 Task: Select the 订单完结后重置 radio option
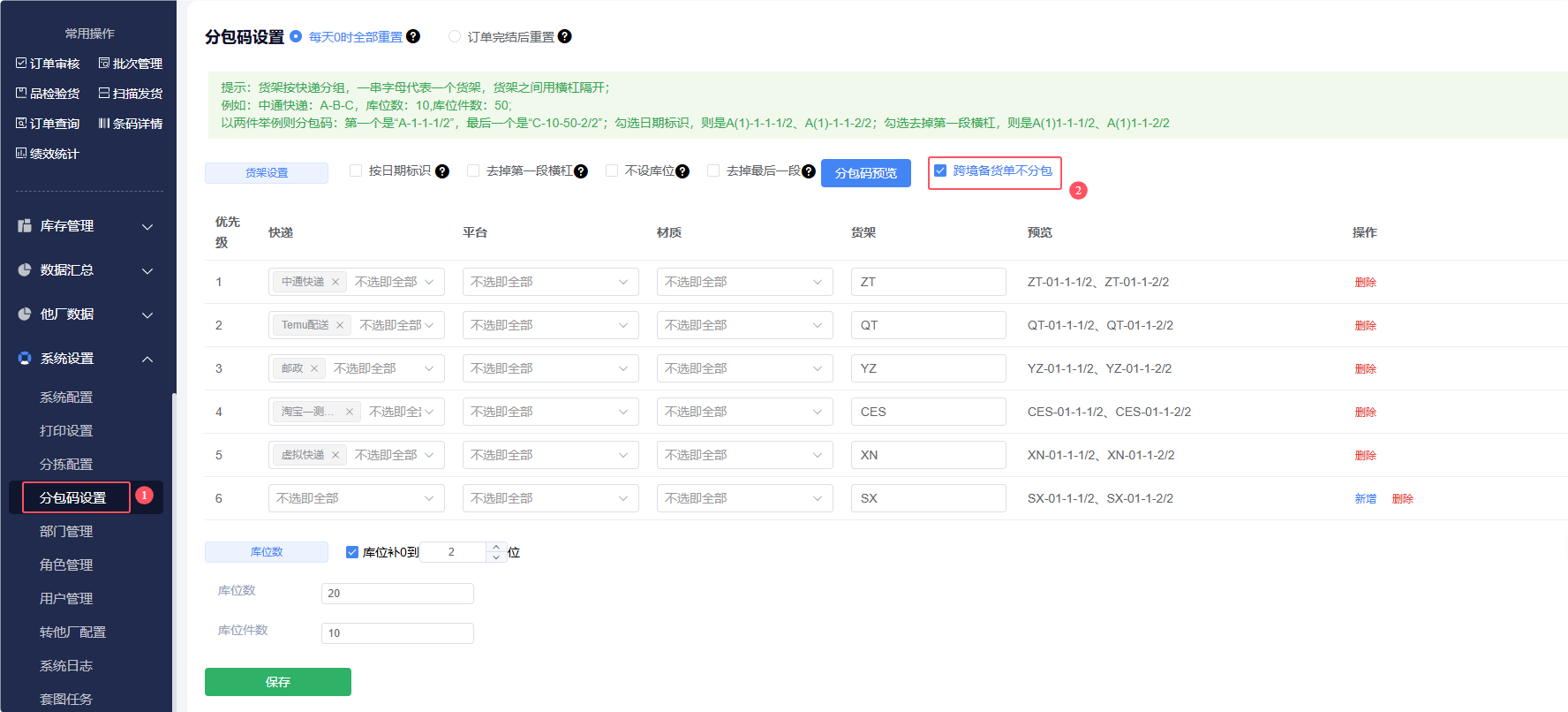pyautogui.click(x=455, y=37)
